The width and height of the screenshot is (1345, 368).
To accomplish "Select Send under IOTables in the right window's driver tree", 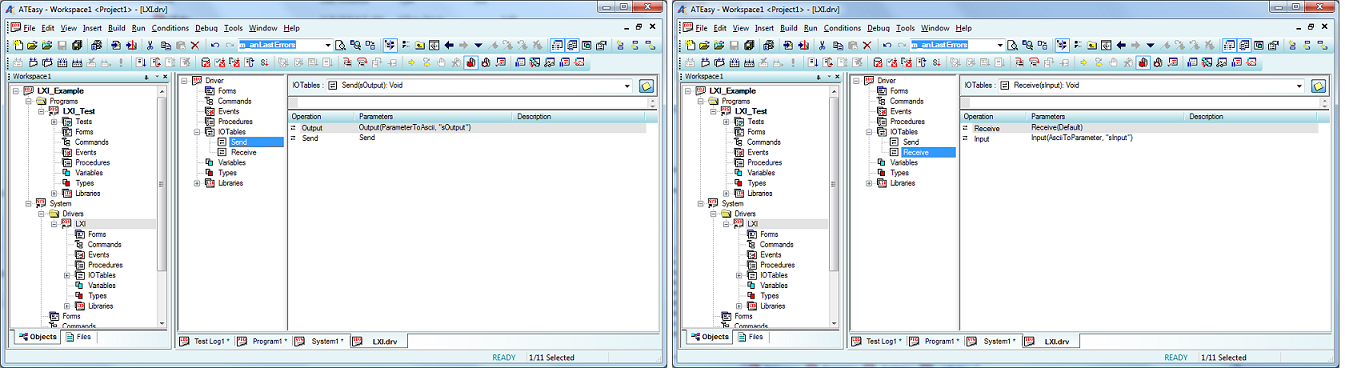I will pos(911,142).
